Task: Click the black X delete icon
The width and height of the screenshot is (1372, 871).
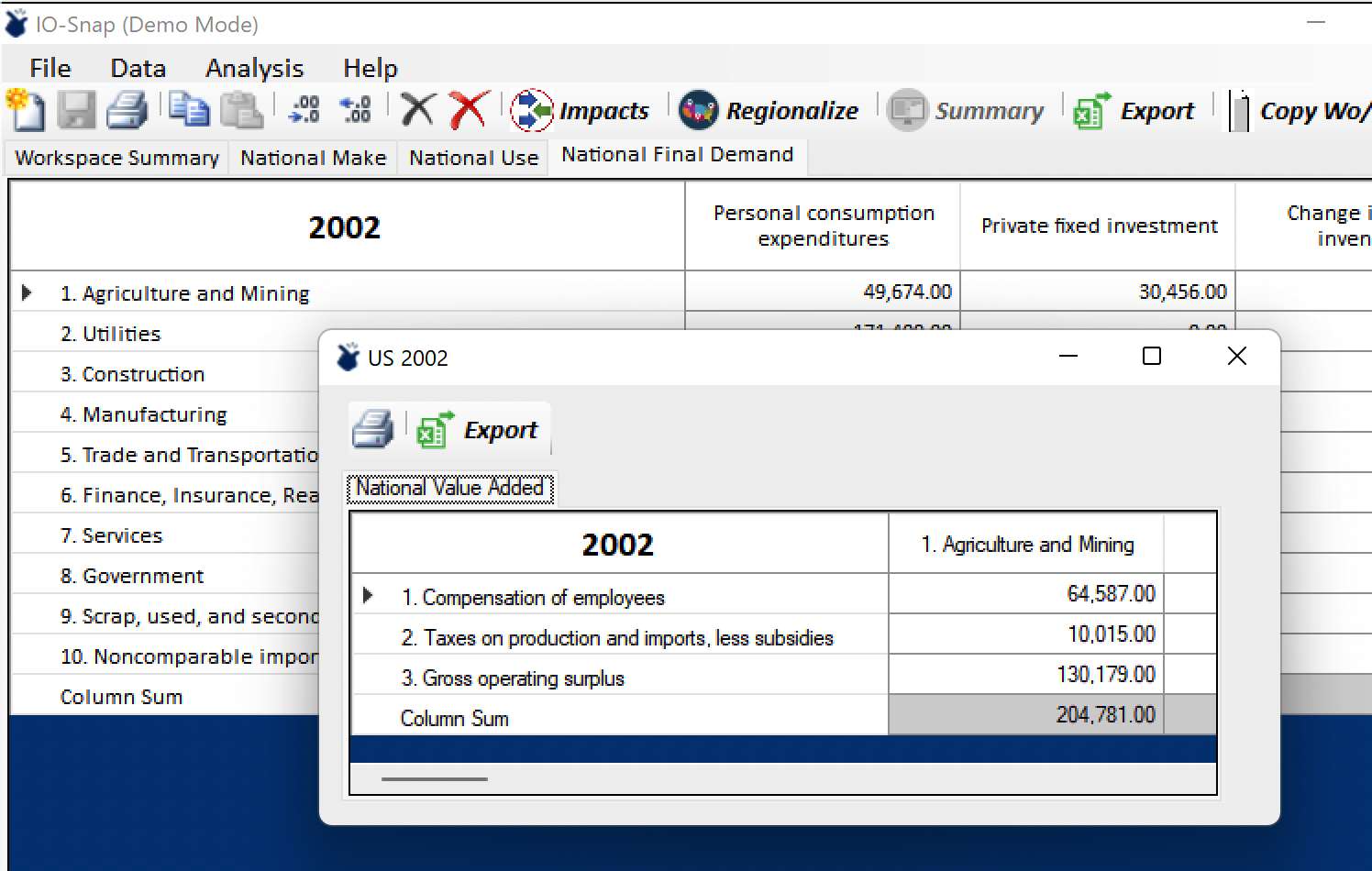Action: (418, 110)
